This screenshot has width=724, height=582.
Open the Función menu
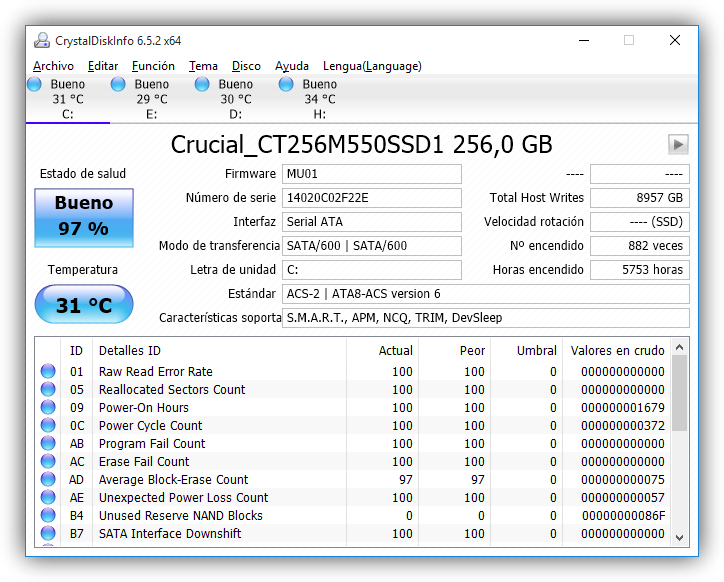click(x=153, y=66)
